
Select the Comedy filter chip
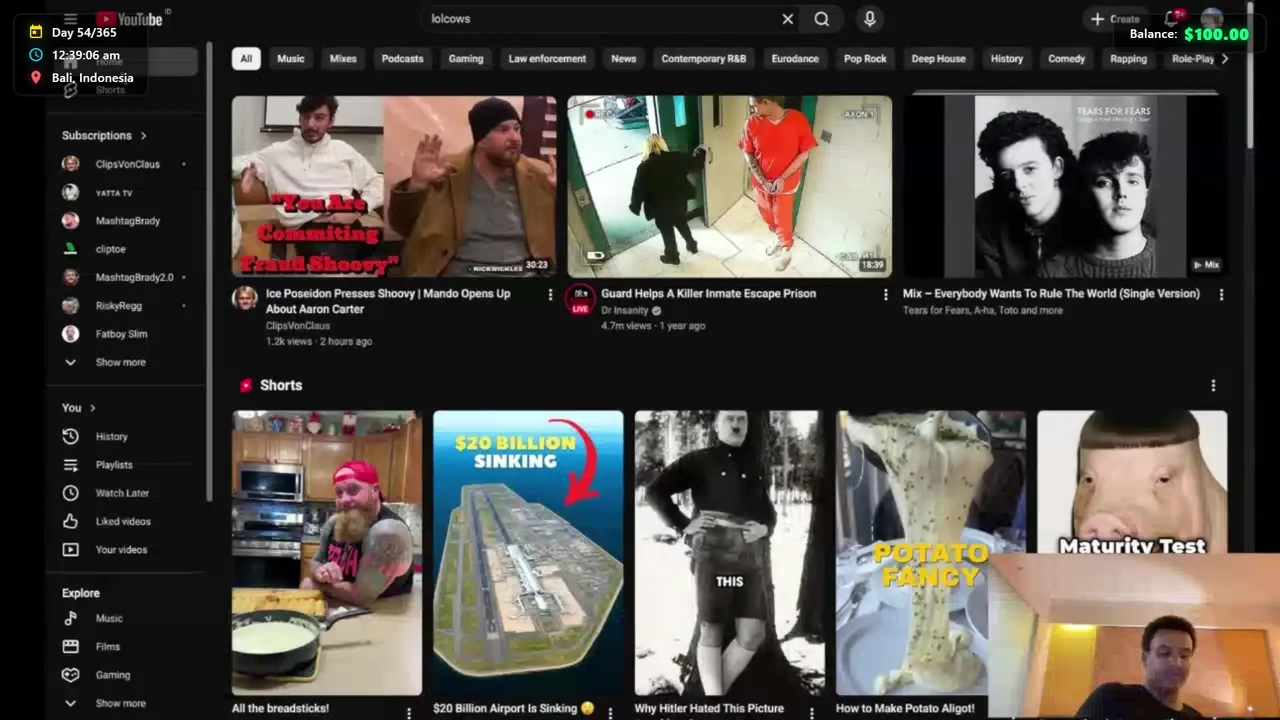[x=1066, y=59]
